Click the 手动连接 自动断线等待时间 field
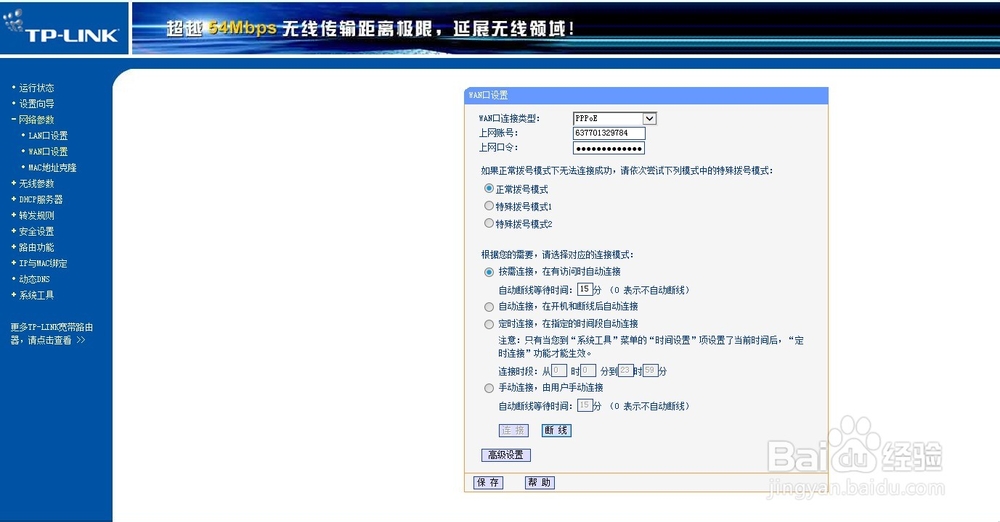1000x522 pixels. tap(585, 405)
